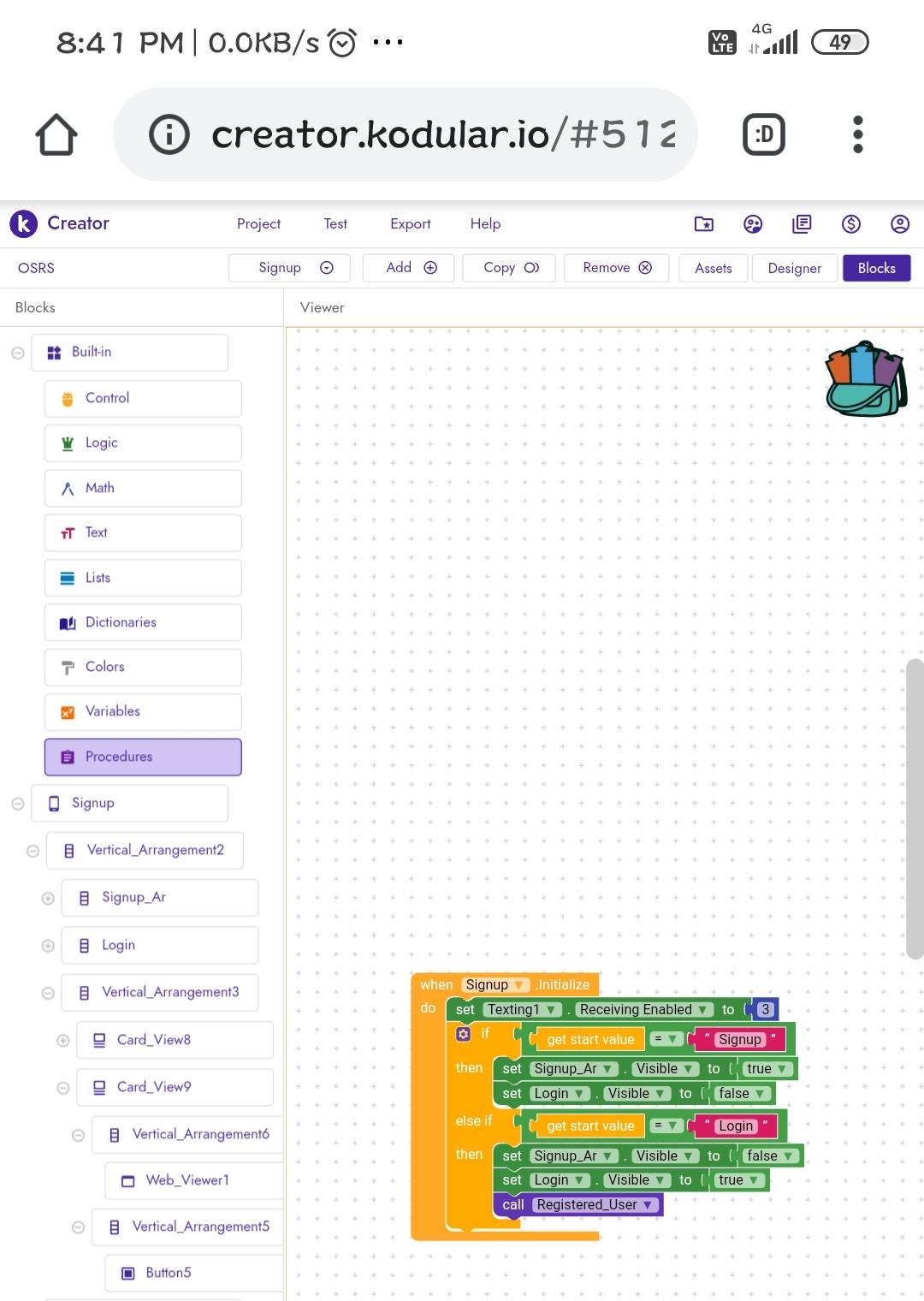Select Card_View9 in the component tree
The width and height of the screenshot is (924, 1301).
(x=175, y=1087)
